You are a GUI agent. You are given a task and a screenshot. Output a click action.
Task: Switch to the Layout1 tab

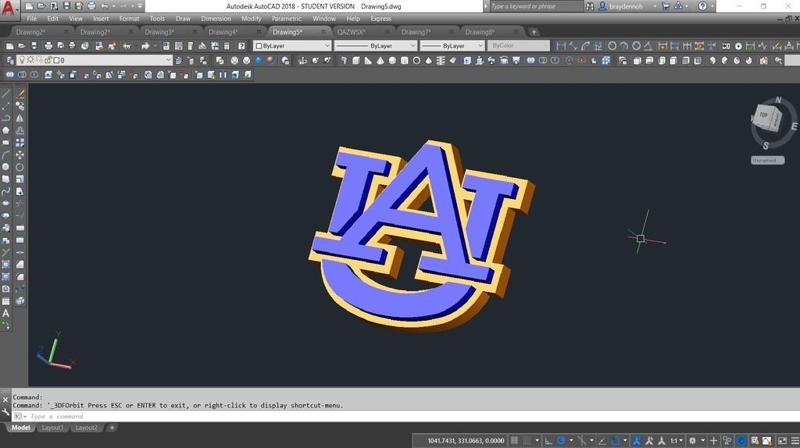coord(52,428)
